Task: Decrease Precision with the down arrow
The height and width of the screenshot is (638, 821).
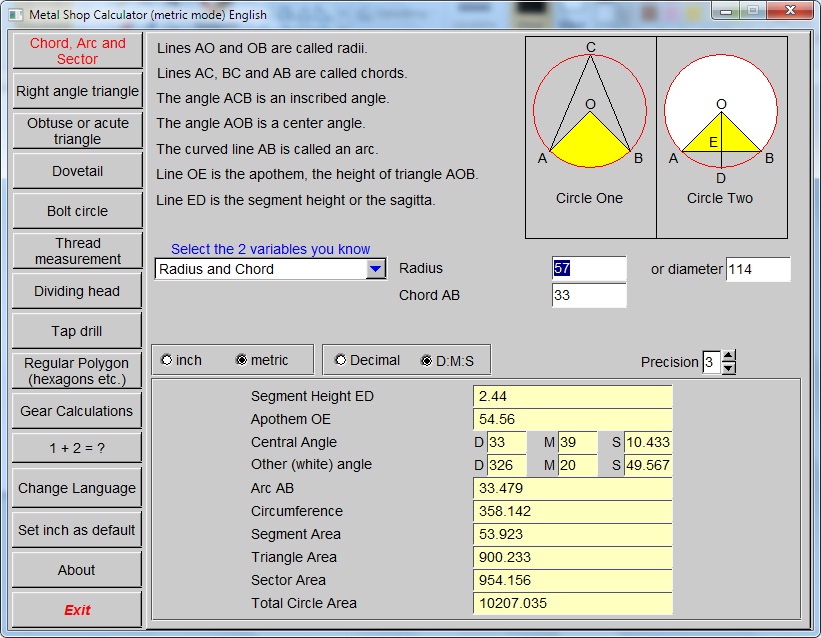Action: [x=728, y=368]
